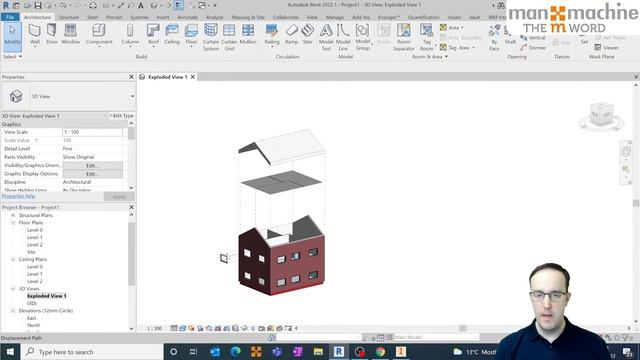Expand the Structural Plans tree node
The image size is (640, 360).
coord(13,216)
